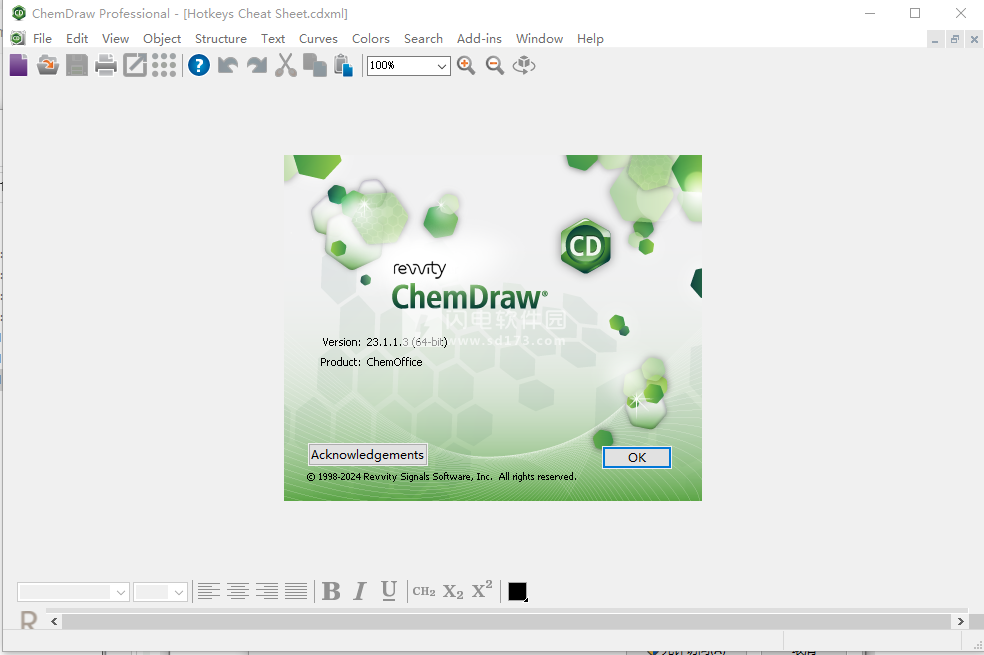Screen dimensions: 984x655
Task: Click the ChemDraw title bar app icon
Action: (x=19, y=13)
